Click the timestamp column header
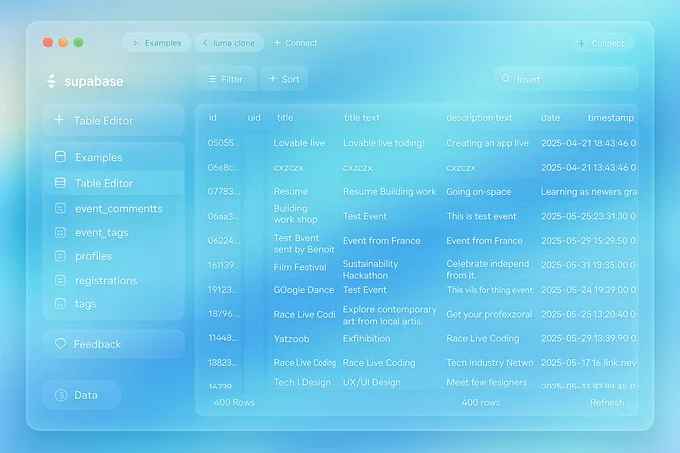This screenshot has height=453, width=680. pyautogui.click(x=611, y=117)
